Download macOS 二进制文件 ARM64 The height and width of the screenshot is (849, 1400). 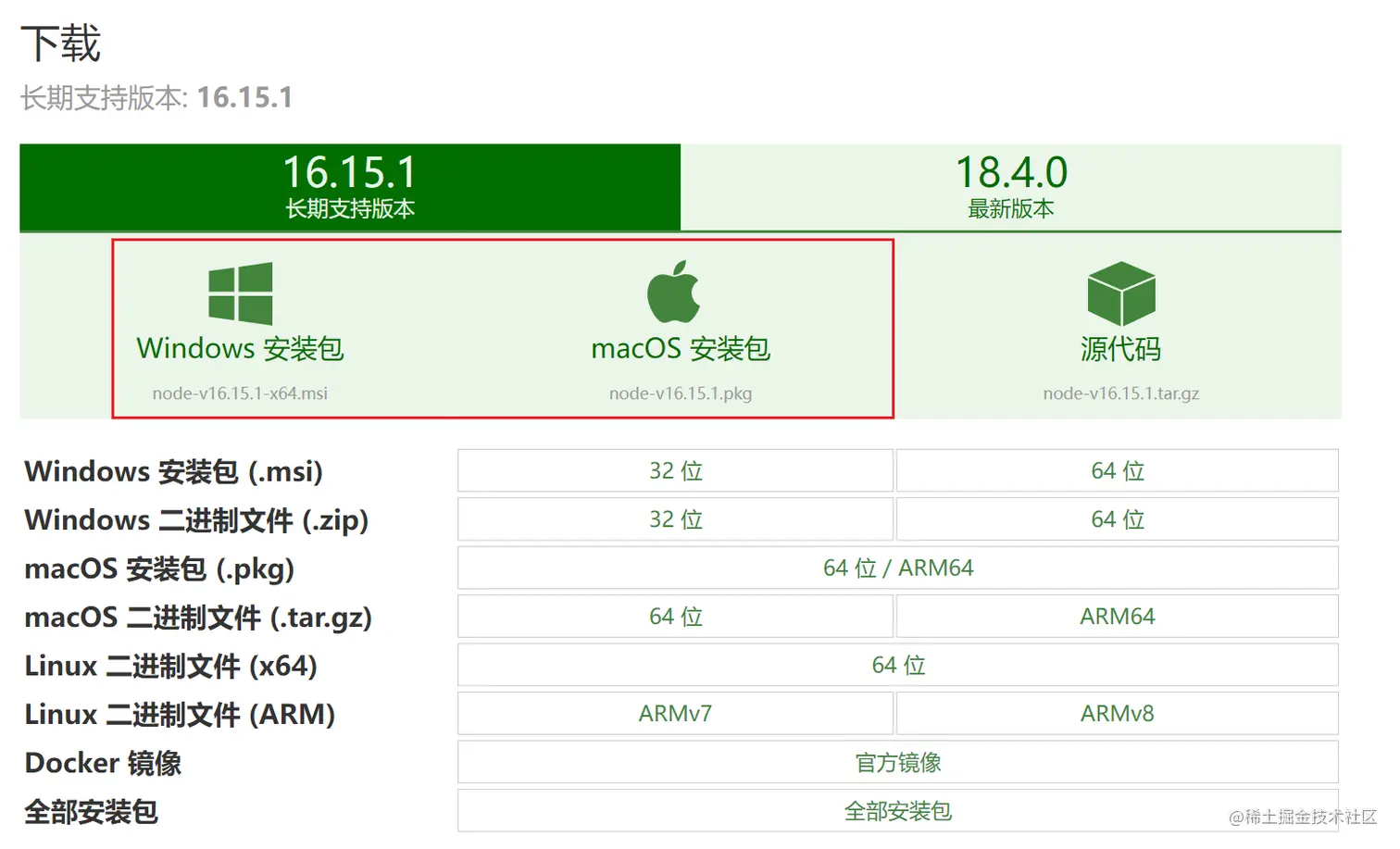click(x=1118, y=617)
